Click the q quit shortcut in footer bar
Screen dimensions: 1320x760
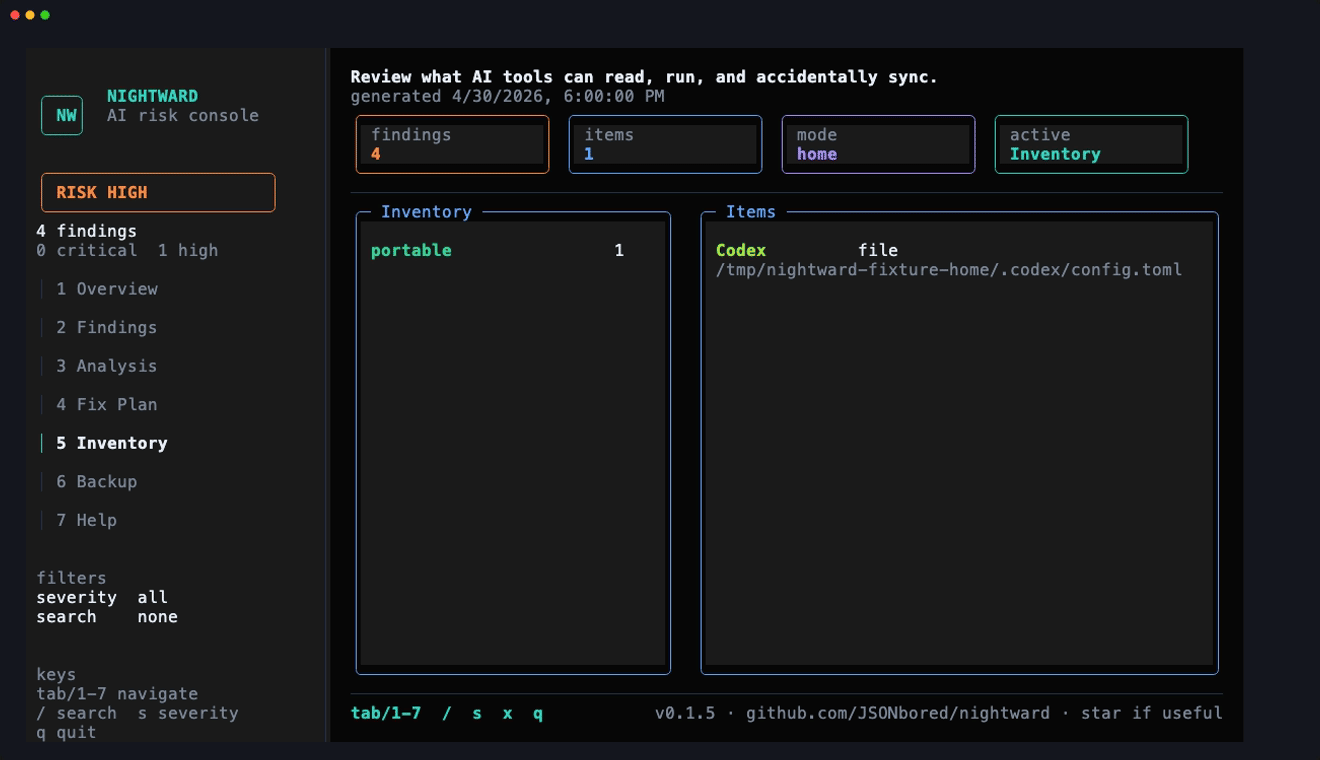538,713
